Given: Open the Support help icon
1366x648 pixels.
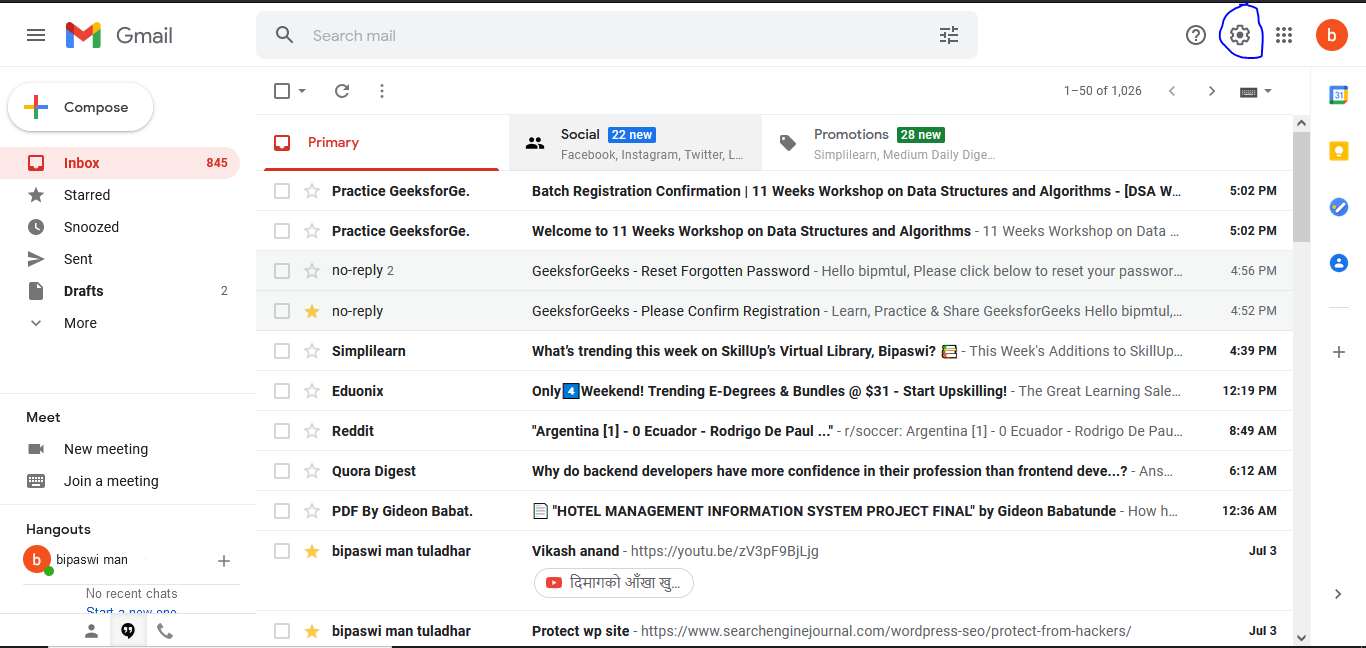Looking at the screenshot, I should [1196, 35].
